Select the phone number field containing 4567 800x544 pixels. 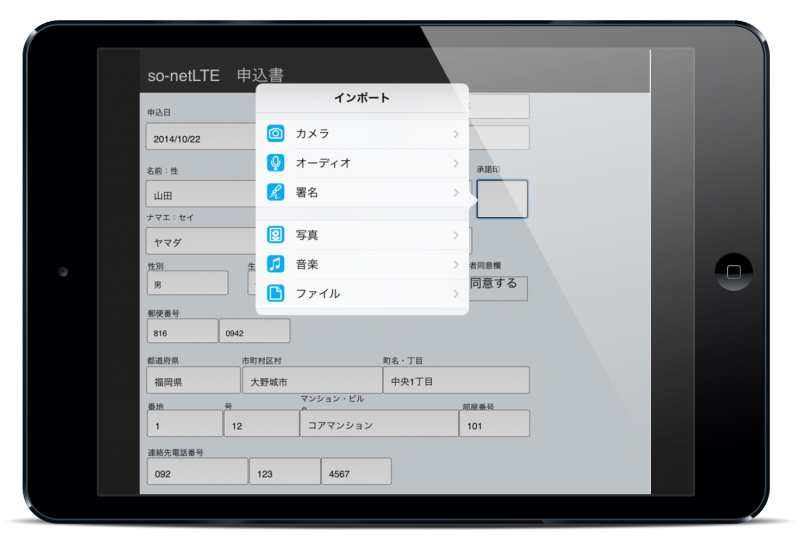coord(356,472)
